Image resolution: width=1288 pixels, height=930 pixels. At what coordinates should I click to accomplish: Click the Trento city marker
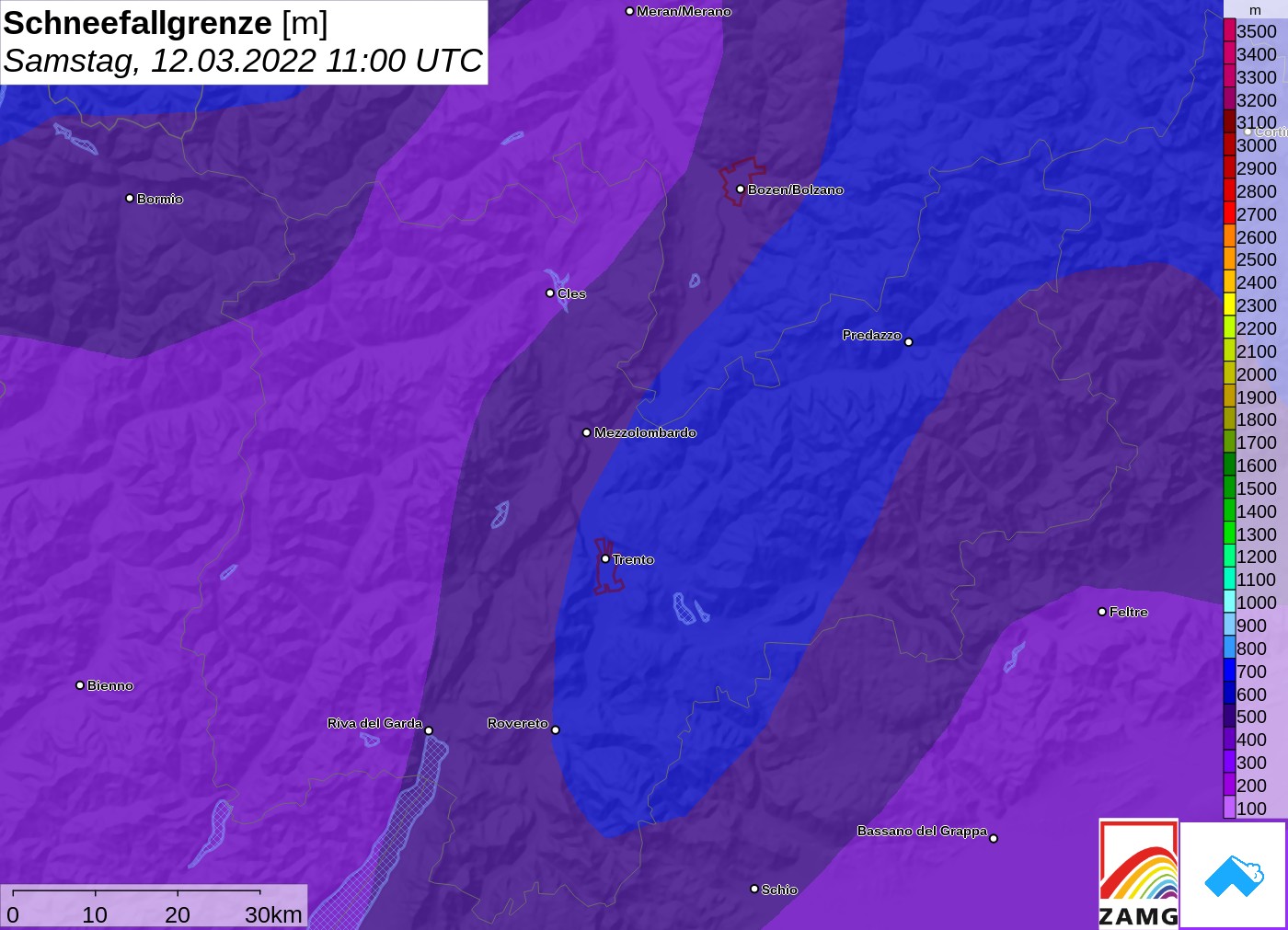(x=605, y=558)
